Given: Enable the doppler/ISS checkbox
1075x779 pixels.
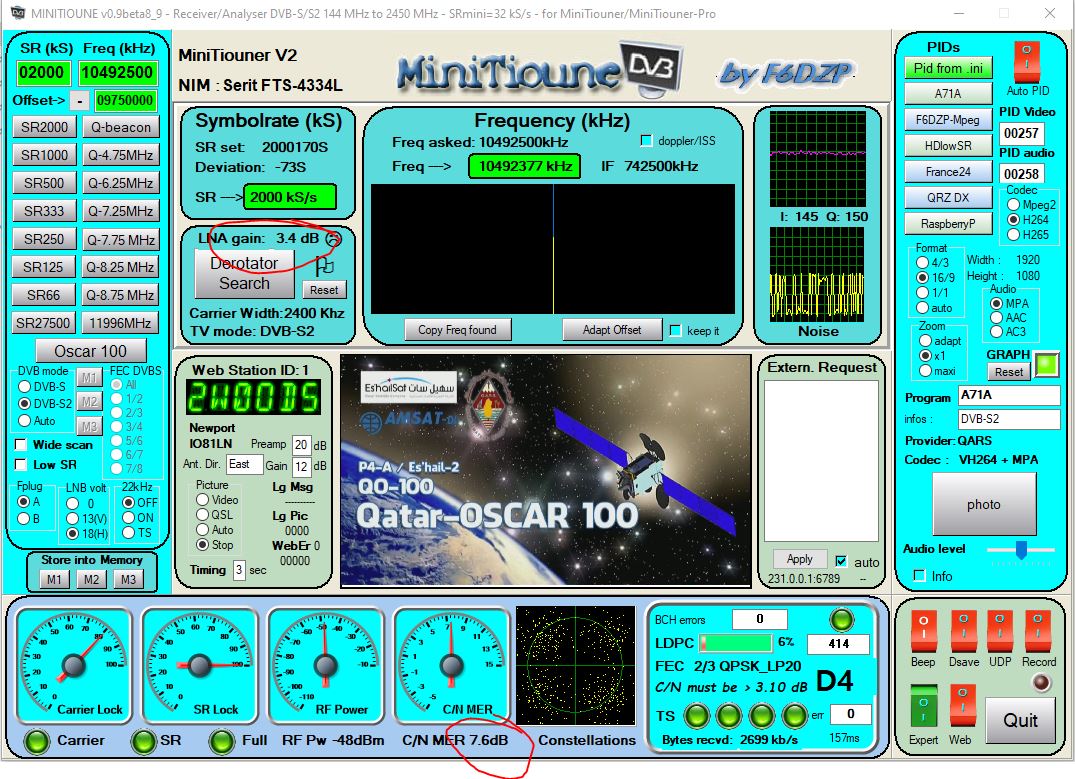Looking at the screenshot, I should (x=646, y=141).
